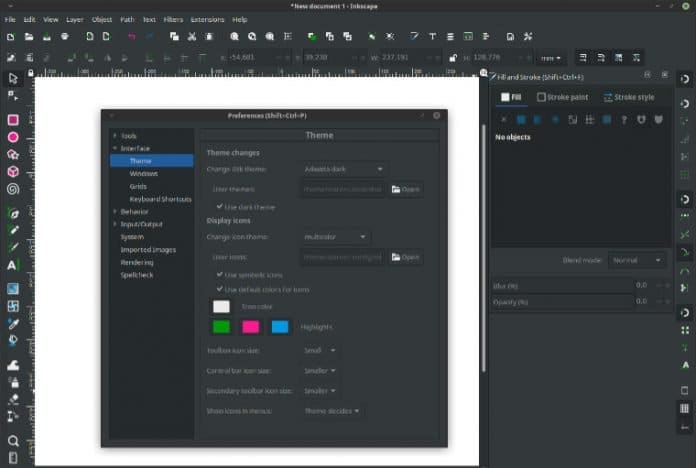Select the Rectangle tool
Image resolution: width=696 pixels, height=468 pixels.
(x=13, y=120)
